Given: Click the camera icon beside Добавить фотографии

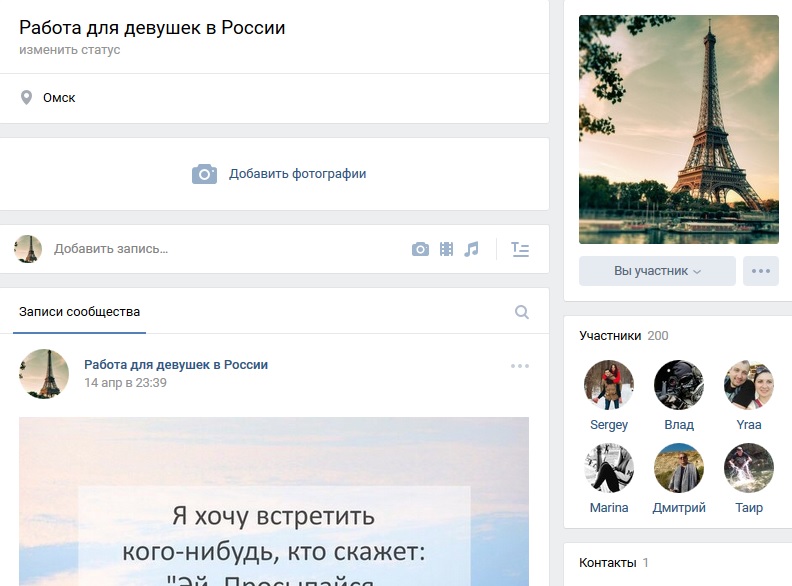Looking at the screenshot, I should tap(204, 174).
